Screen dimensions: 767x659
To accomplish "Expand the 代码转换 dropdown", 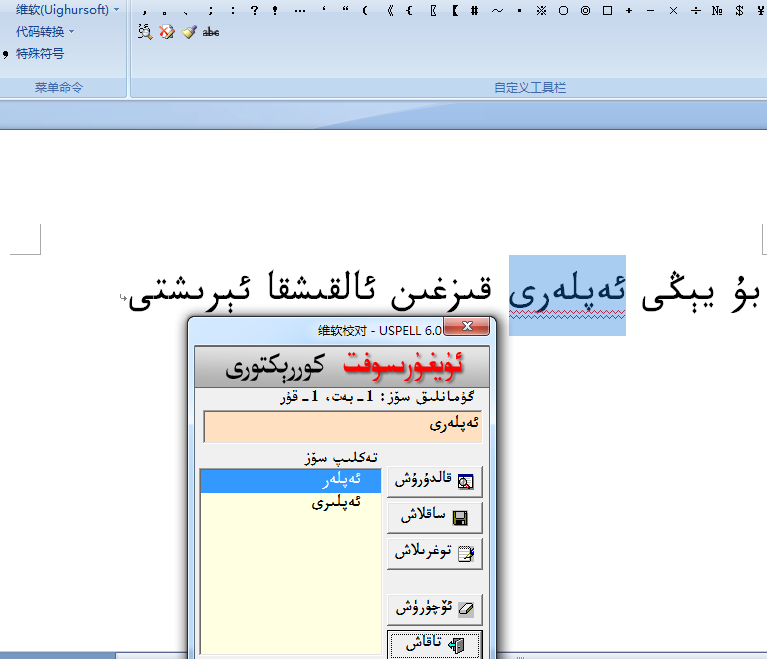I will coord(44,32).
